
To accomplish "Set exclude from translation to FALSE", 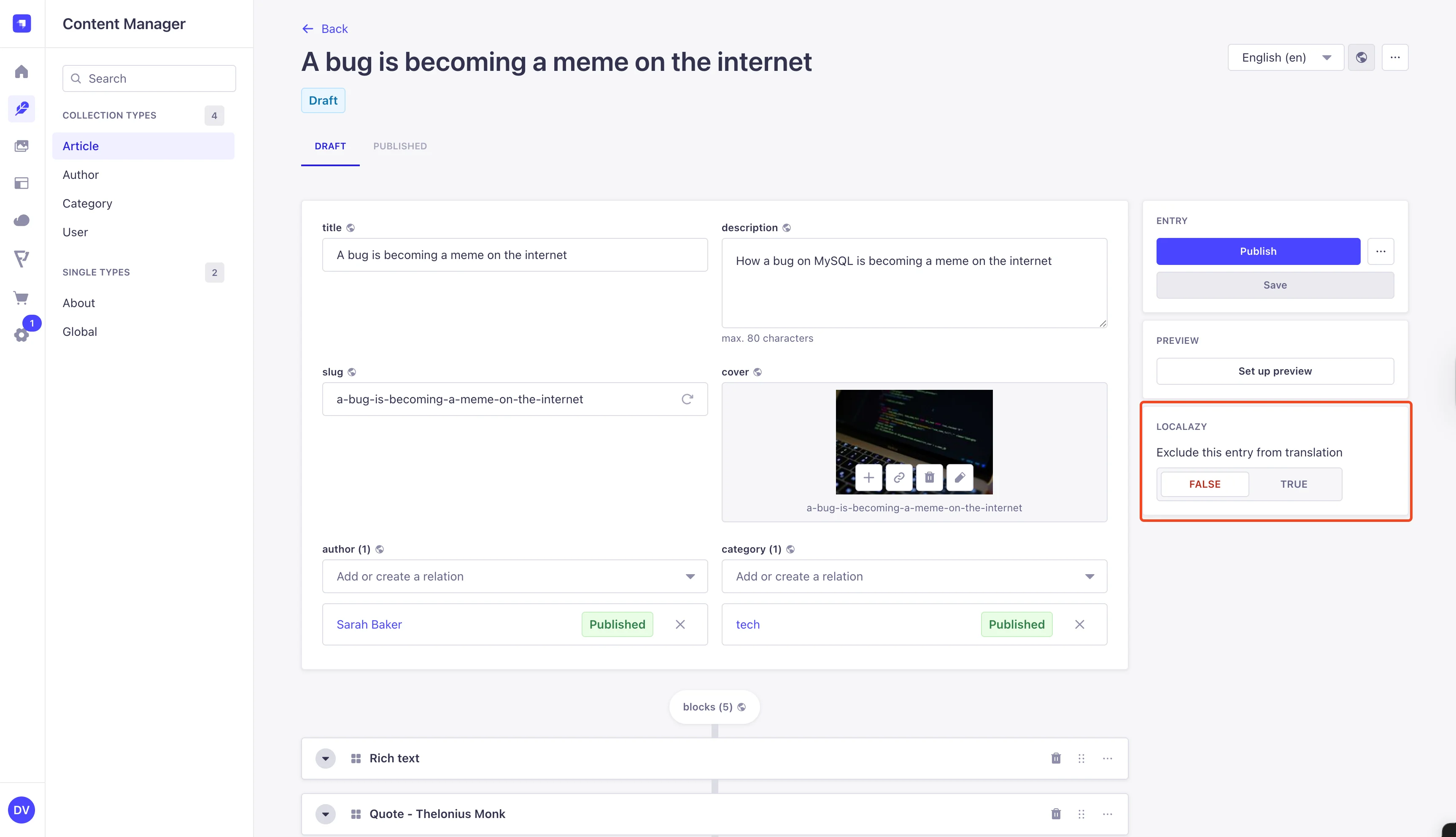I will click(x=1204, y=484).
